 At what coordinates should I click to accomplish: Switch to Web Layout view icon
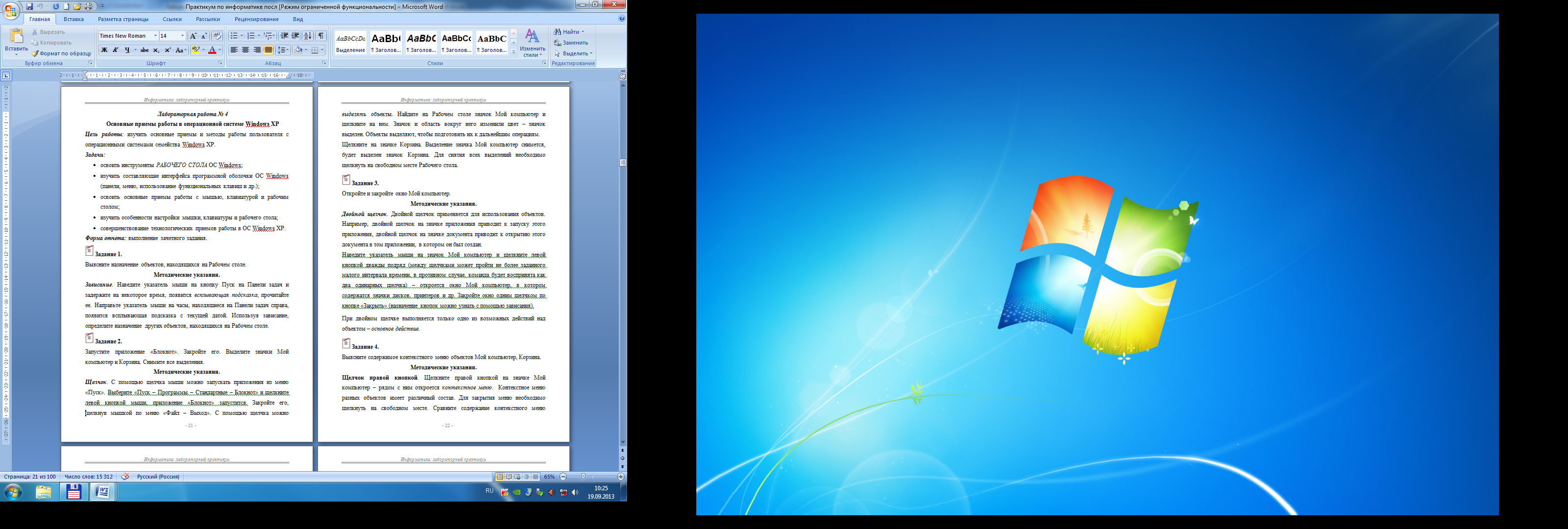tap(517, 477)
